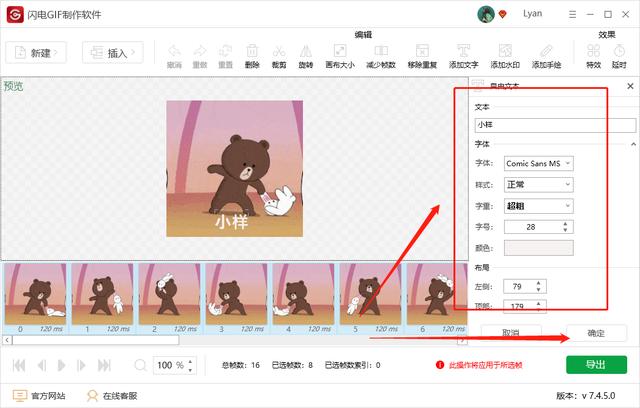Select the Crop (裁剪) scissors tool
The image size is (640, 408).
point(279,51)
